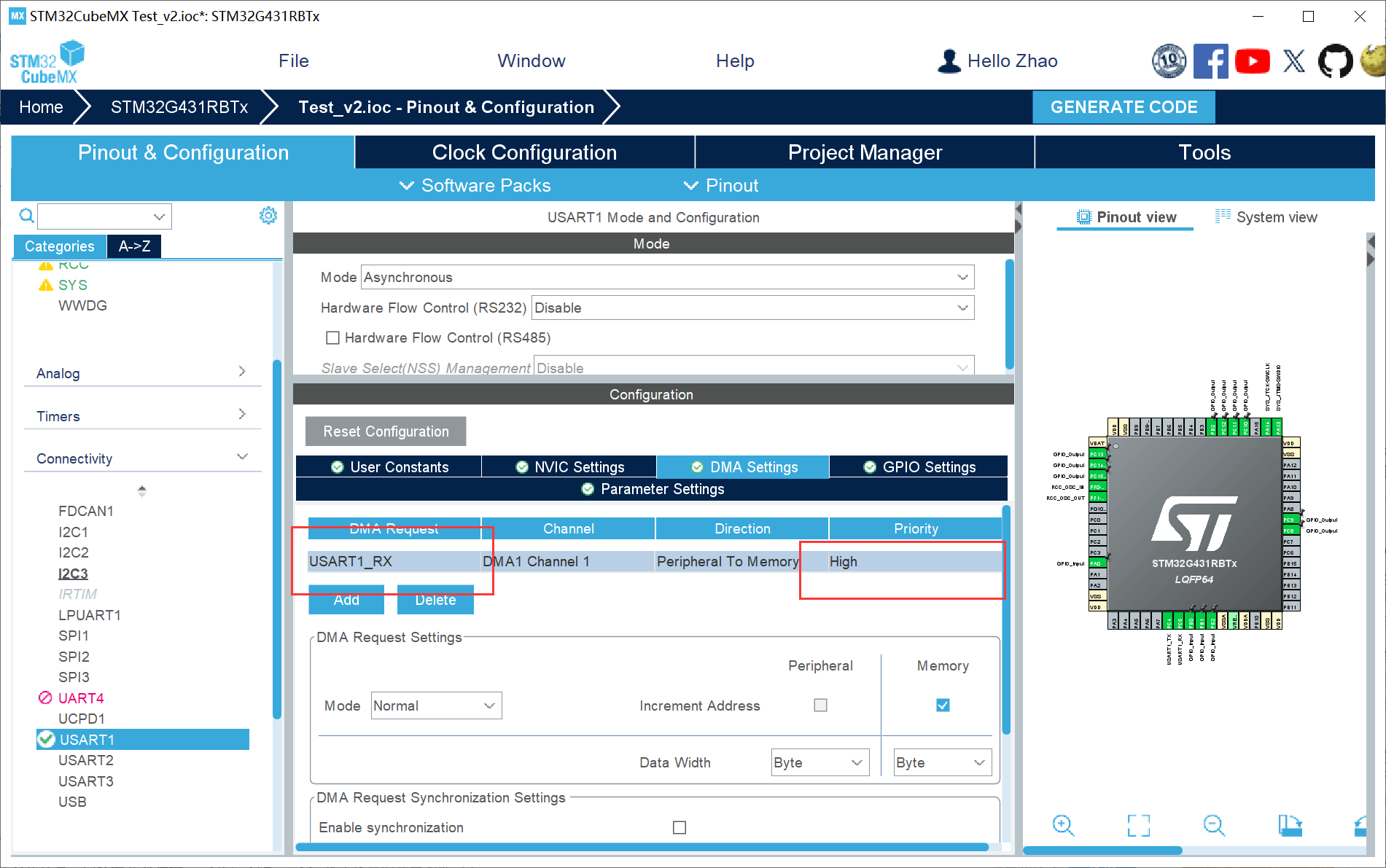Open the Facebook icon link
Viewport: 1386px width, 868px height.
click(x=1210, y=61)
